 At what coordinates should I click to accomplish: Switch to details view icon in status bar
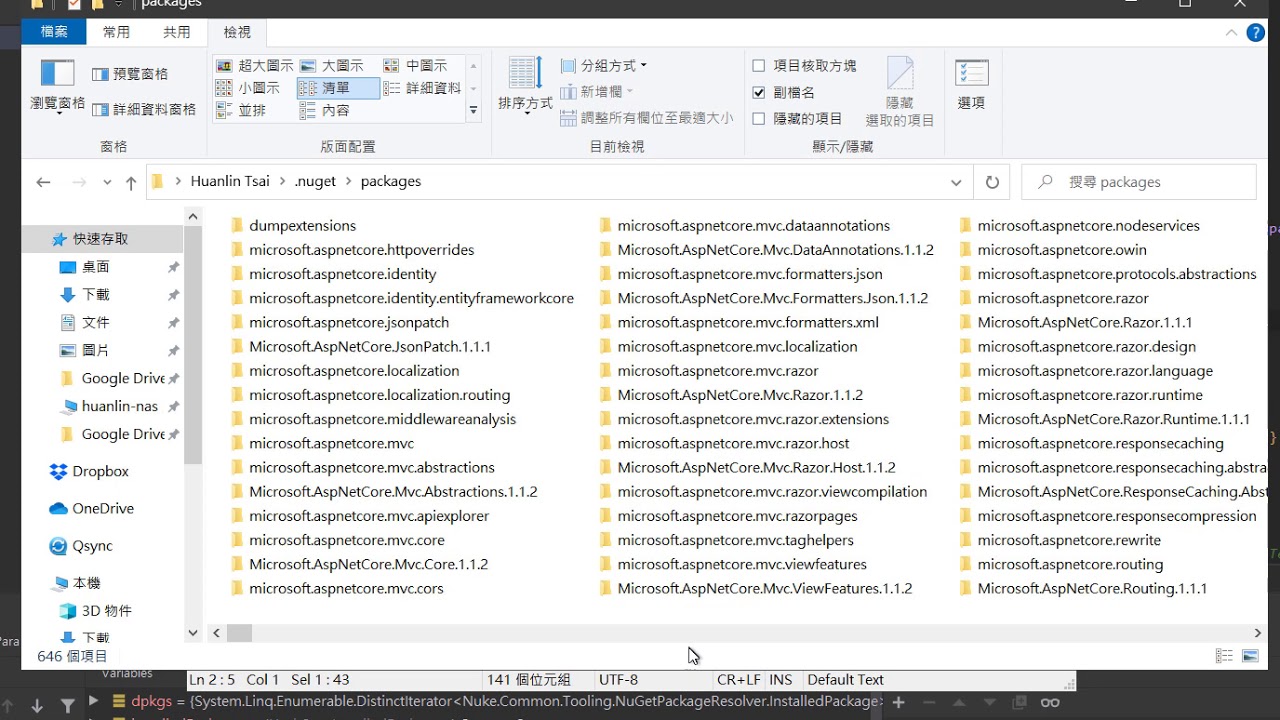[x=1224, y=656]
